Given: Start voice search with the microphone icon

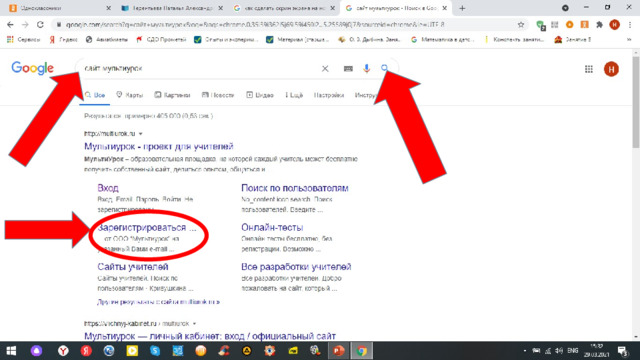Looking at the screenshot, I should coord(367,69).
